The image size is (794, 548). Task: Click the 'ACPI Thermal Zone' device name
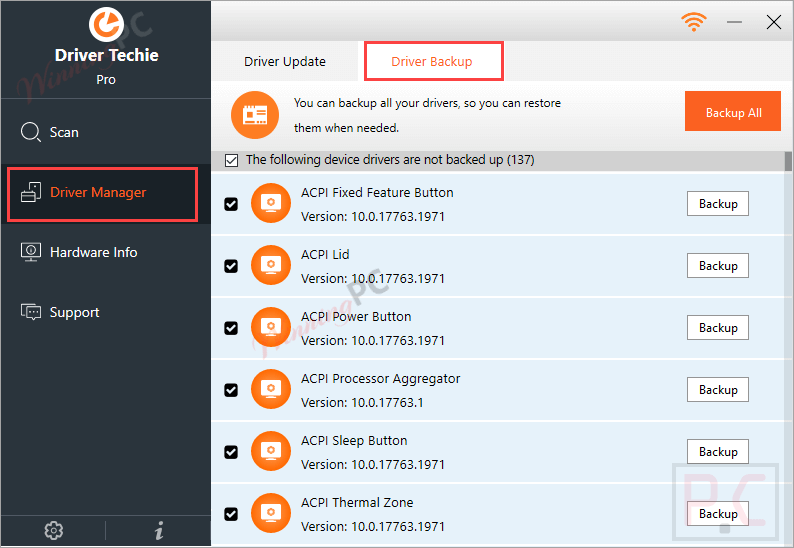click(357, 502)
